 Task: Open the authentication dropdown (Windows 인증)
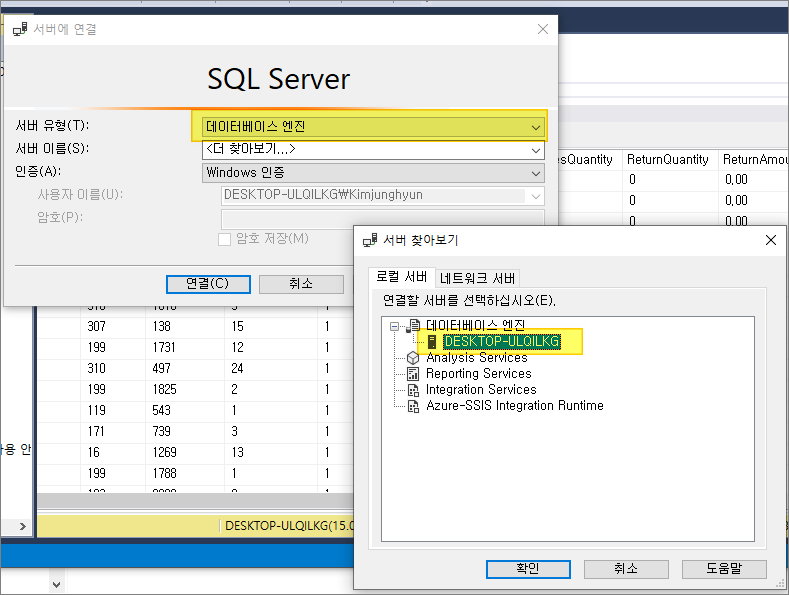pos(373,173)
